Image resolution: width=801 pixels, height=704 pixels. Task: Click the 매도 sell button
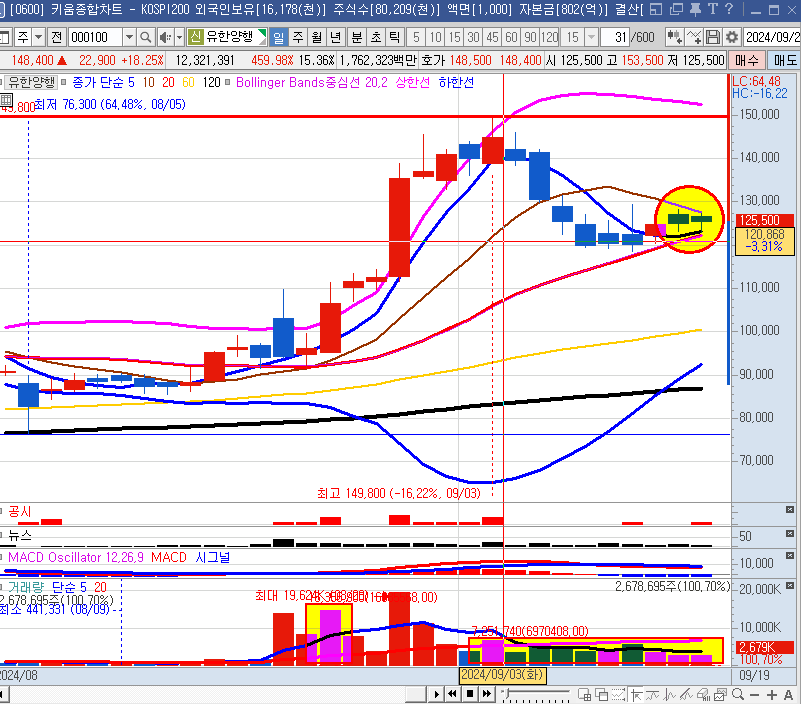pyautogui.click(x=785, y=60)
